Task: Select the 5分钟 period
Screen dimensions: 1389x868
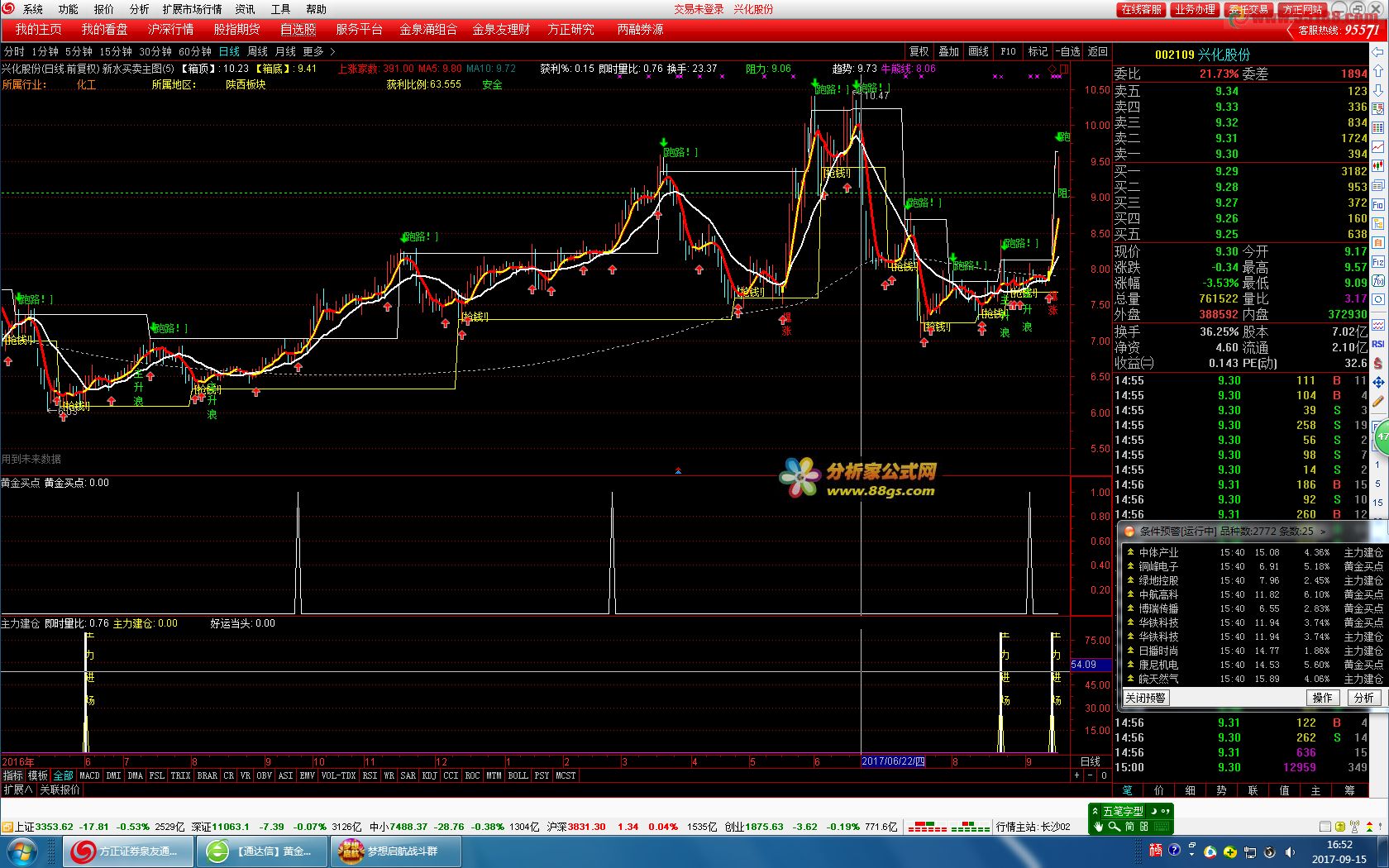Action: pos(79,51)
